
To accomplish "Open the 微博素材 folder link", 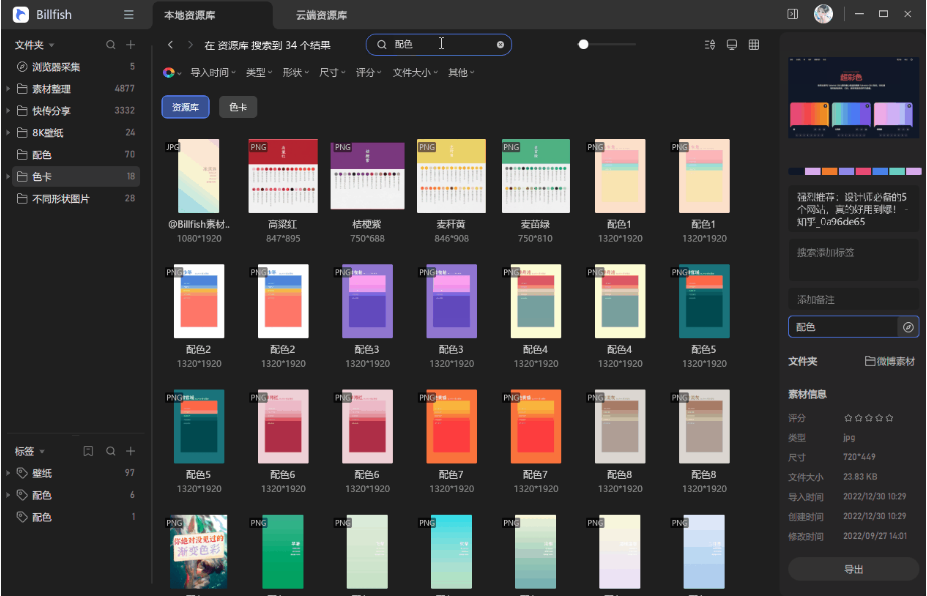I will (x=889, y=361).
